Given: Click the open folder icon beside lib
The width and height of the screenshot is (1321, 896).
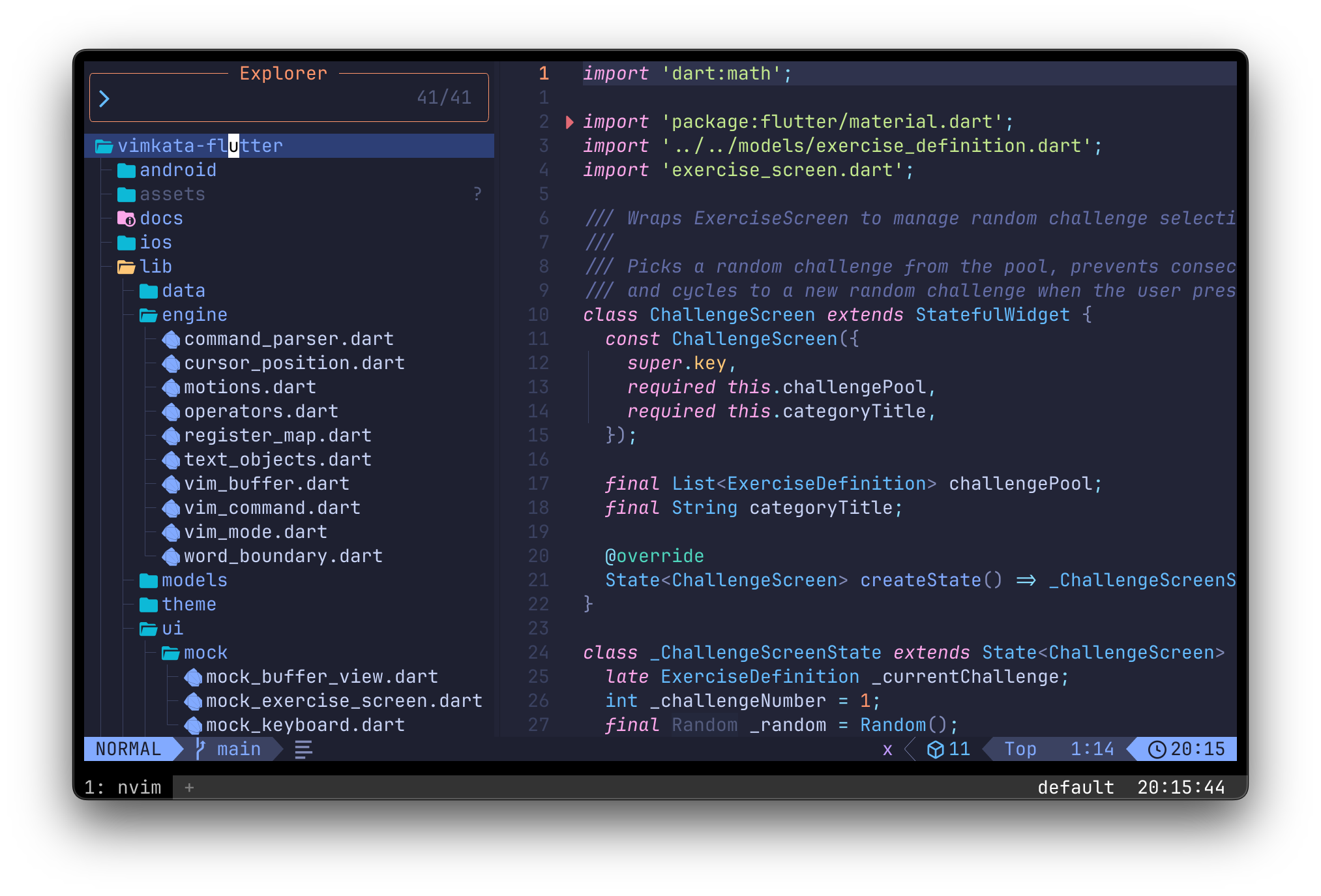Looking at the screenshot, I should [x=126, y=266].
